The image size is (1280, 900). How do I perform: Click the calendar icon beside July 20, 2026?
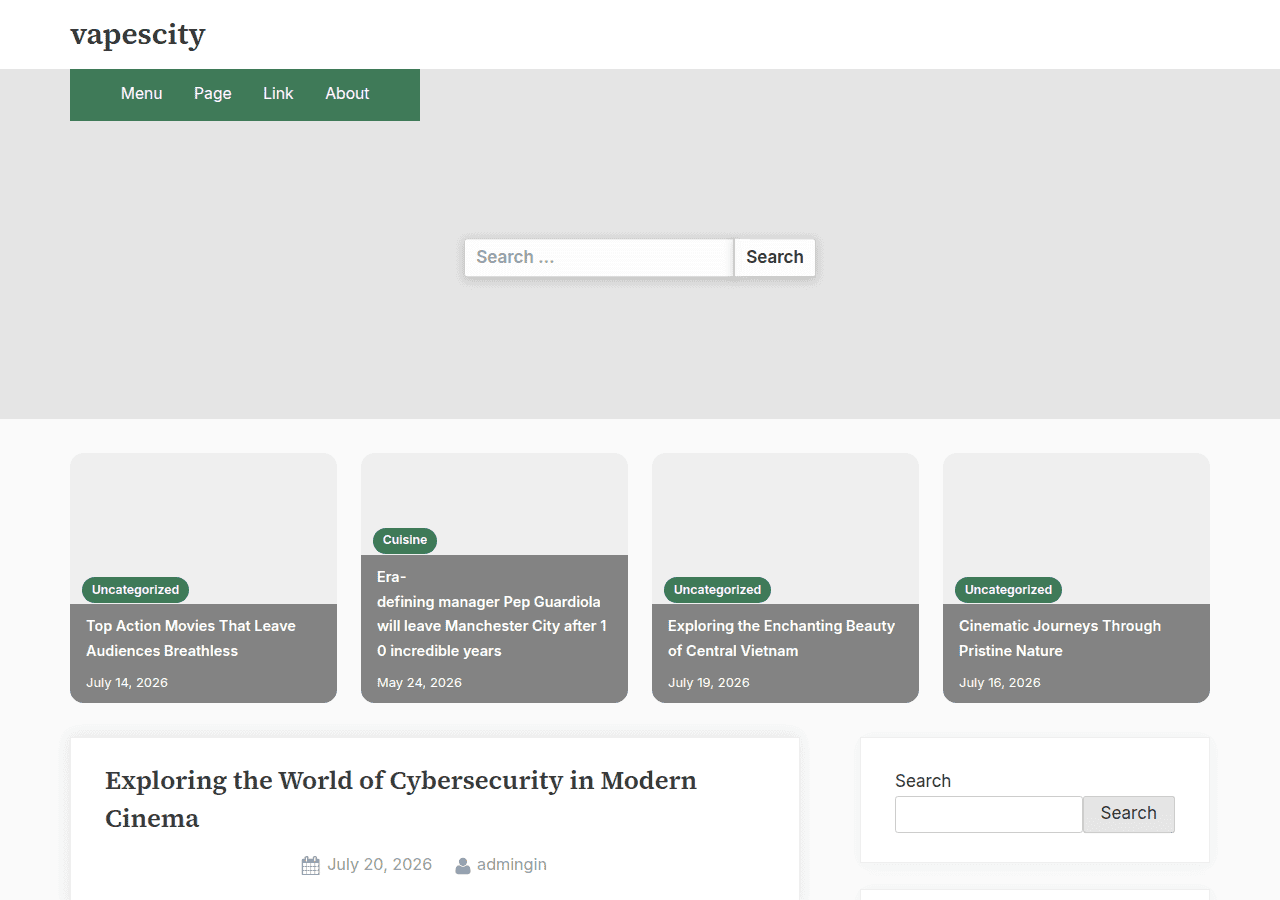point(310,865)
